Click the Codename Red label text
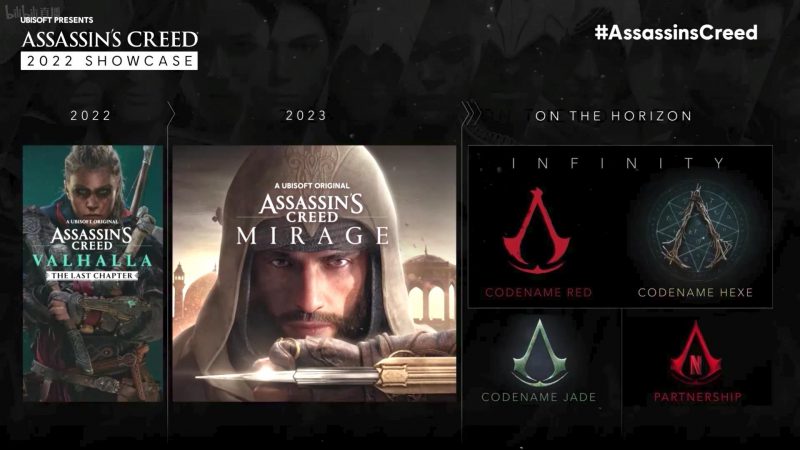 [538, 292]
